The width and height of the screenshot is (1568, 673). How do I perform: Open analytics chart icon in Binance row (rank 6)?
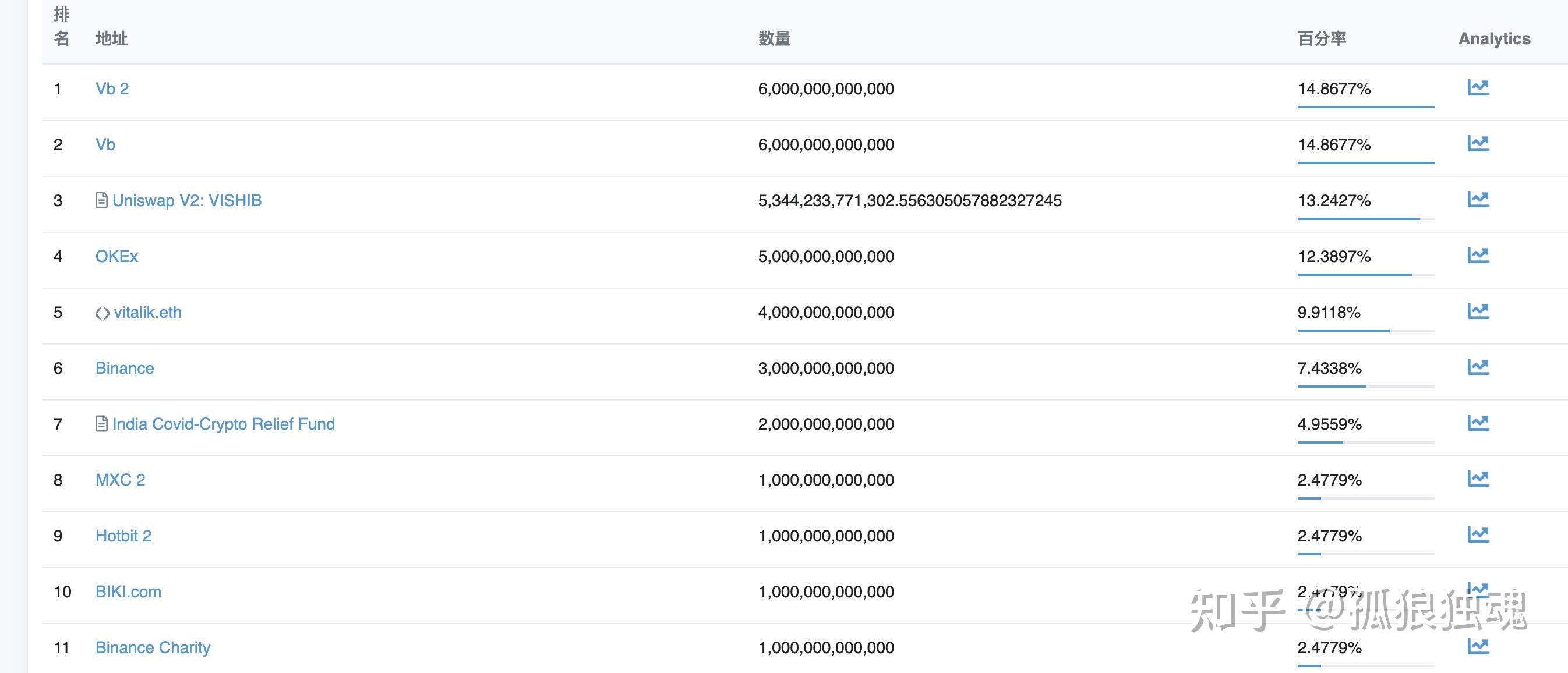click(1478, 367)
